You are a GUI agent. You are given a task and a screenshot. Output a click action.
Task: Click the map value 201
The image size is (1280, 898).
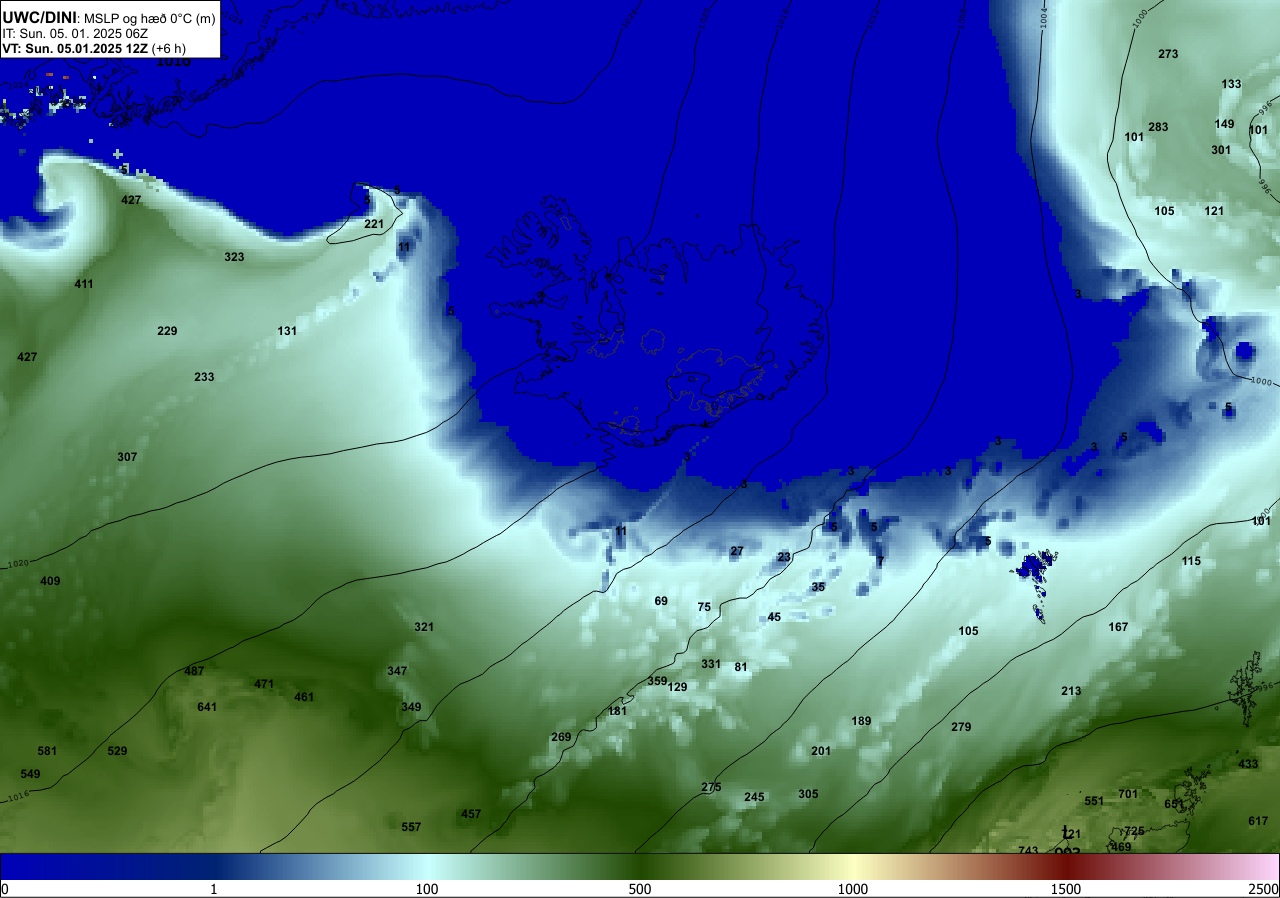[821, 751]
